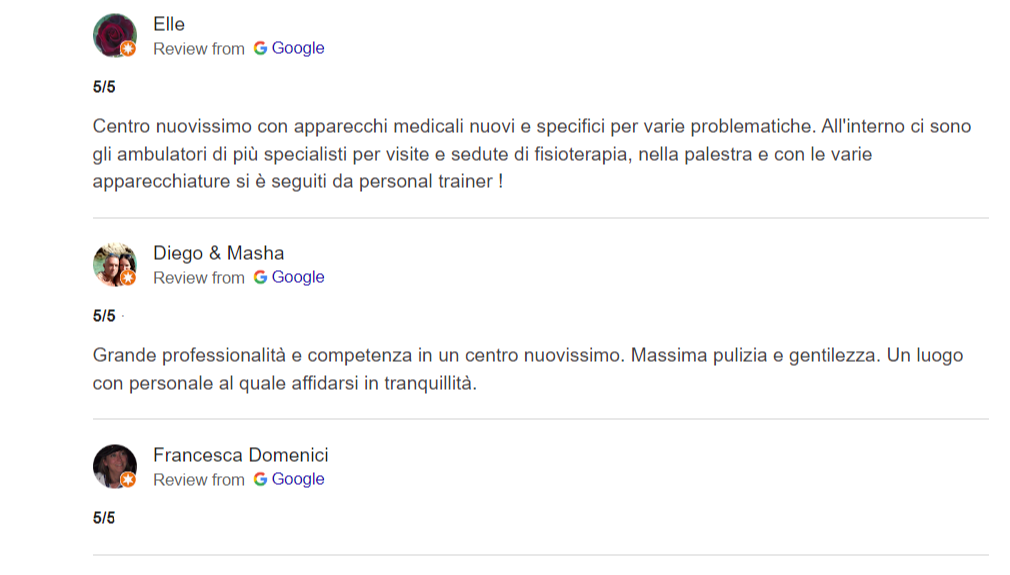The image size is (1010, 575).
Task: Click the 5/5 rating in Elle's review
Action: pos(104,87)
